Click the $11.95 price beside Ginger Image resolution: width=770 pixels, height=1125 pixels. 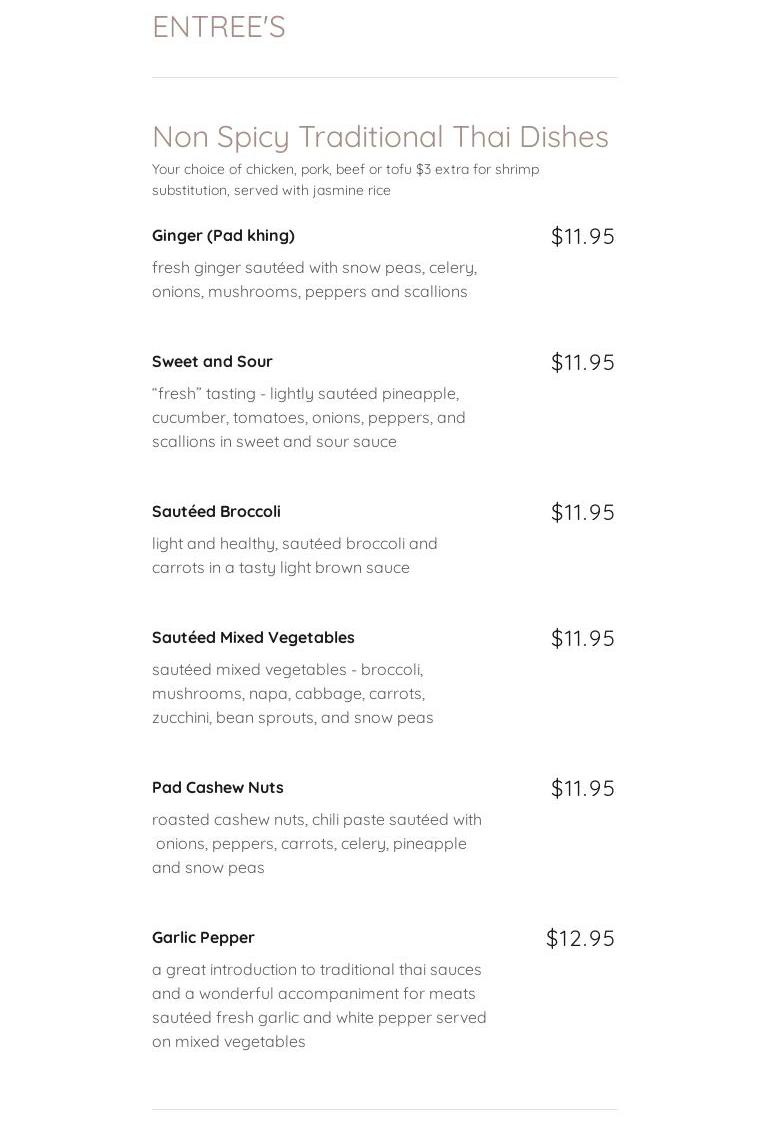(x=583, y=237)
